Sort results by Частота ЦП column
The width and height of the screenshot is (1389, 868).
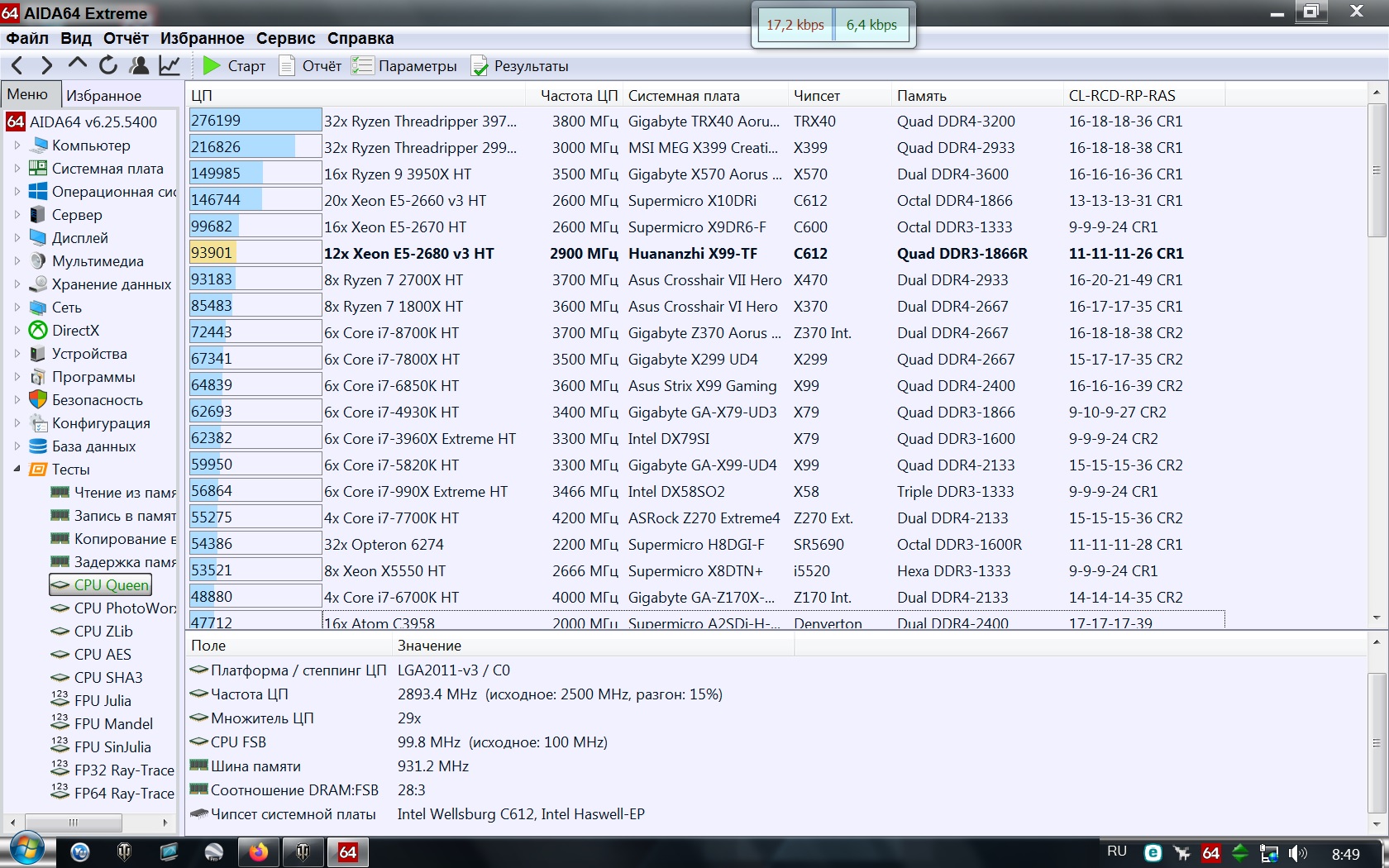click(575, 96)
